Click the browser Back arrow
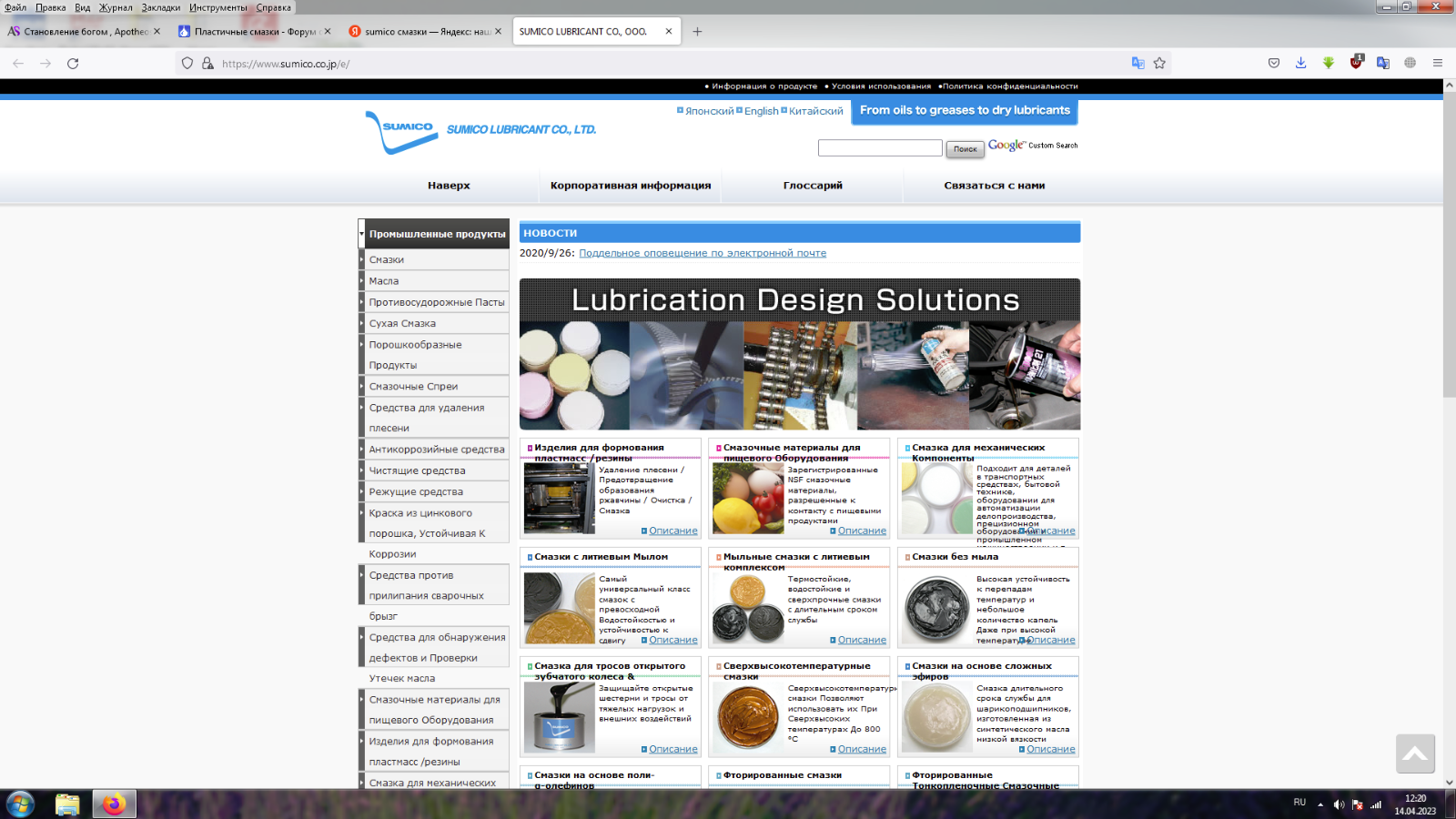The height and width of the screenshot is (819, 1456). 18,64
